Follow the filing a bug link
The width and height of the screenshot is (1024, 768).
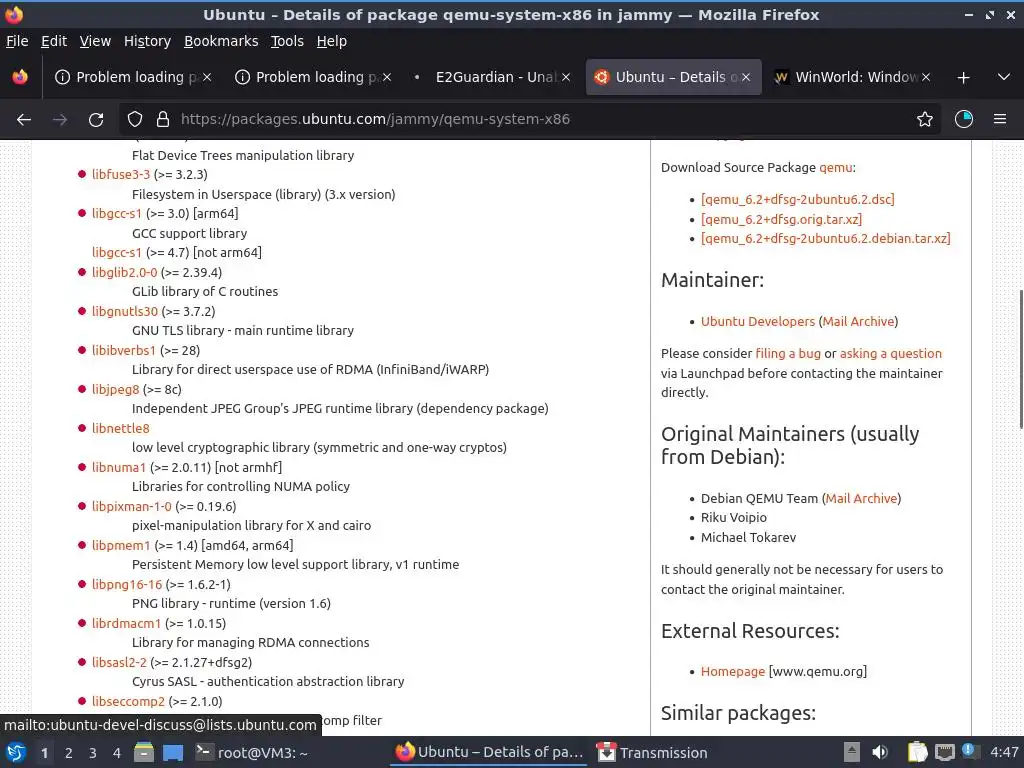788,353
